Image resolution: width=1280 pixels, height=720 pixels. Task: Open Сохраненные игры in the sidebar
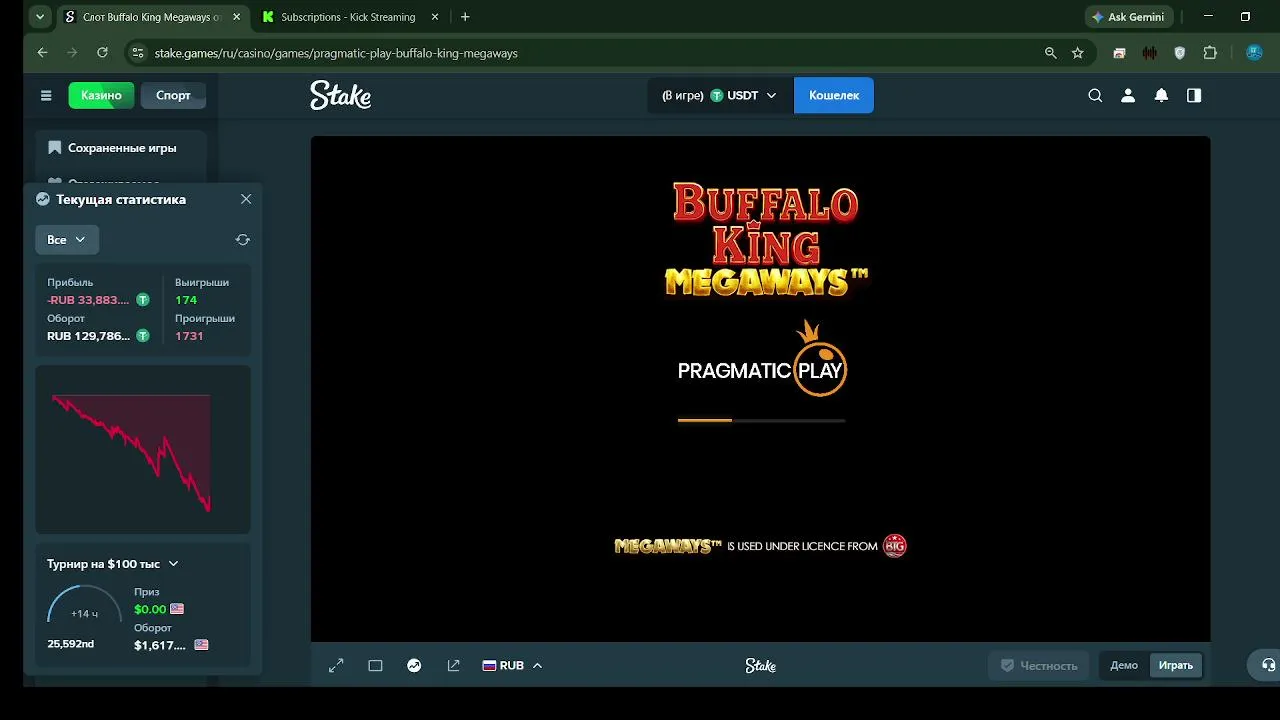(x=121, y=148)
